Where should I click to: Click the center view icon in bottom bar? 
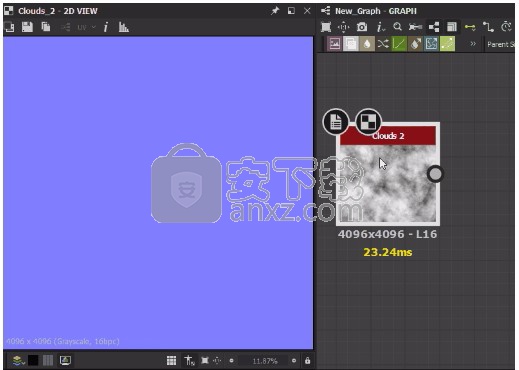[217, 360]
